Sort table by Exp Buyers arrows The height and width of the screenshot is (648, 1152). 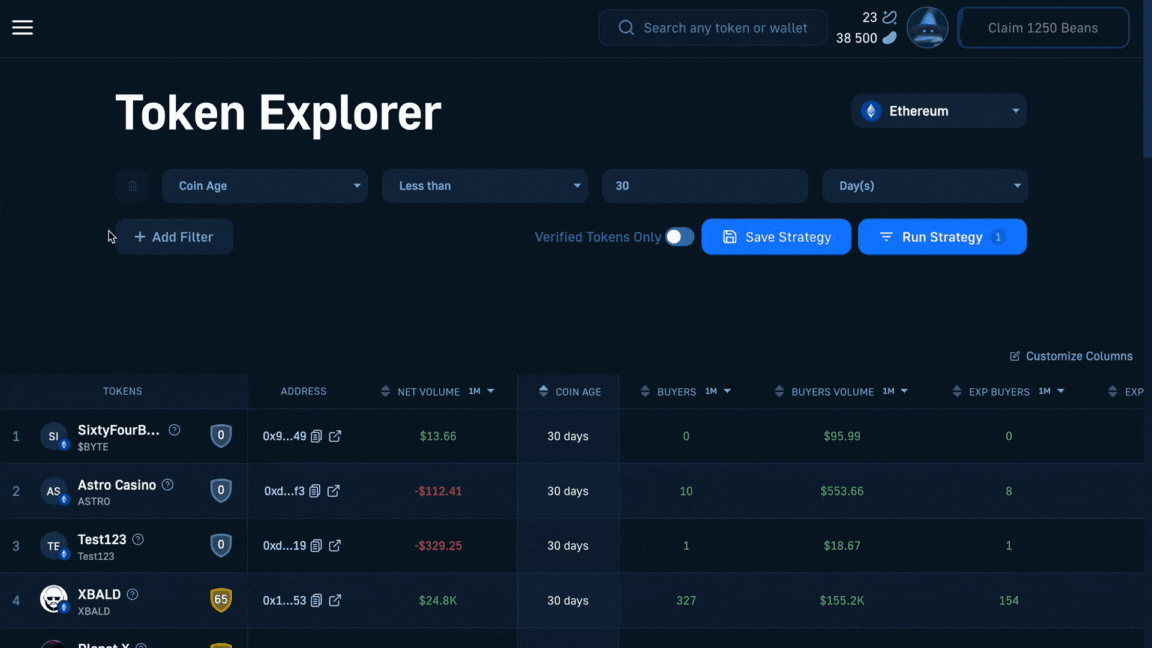(957, 392)
